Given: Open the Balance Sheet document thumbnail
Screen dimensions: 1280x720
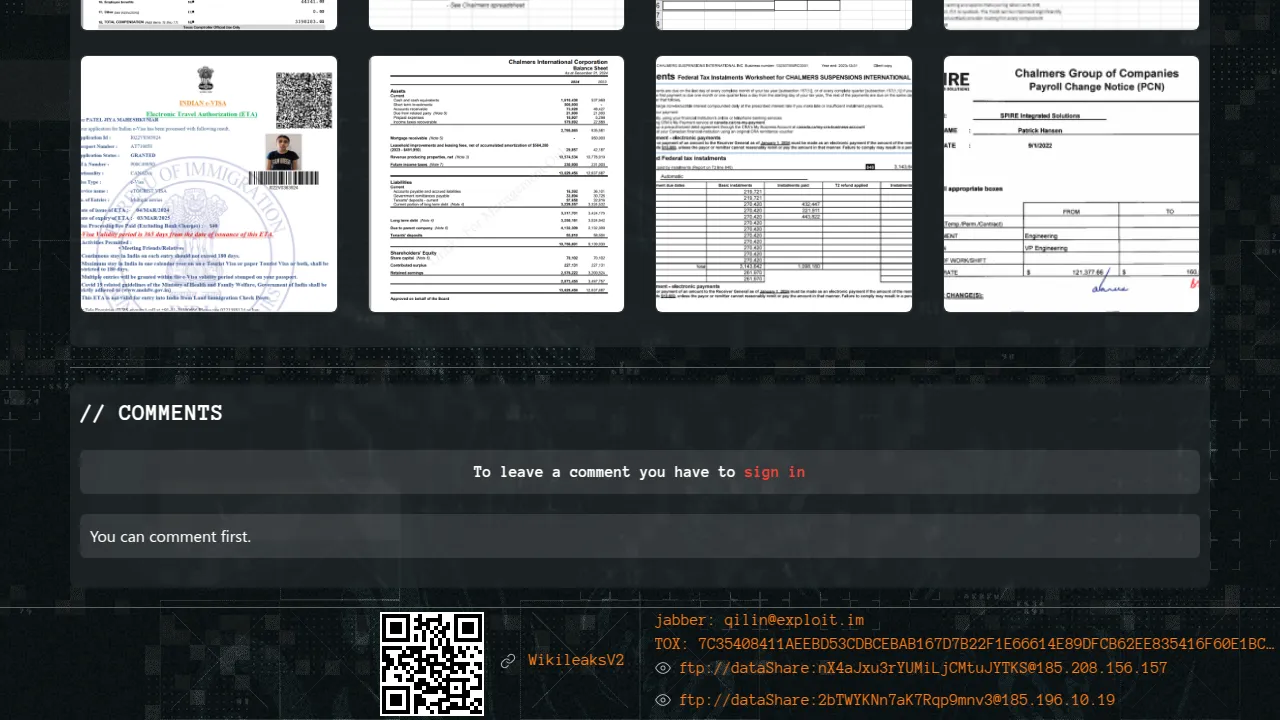Looking at the screenshot, I should point(496,184).
